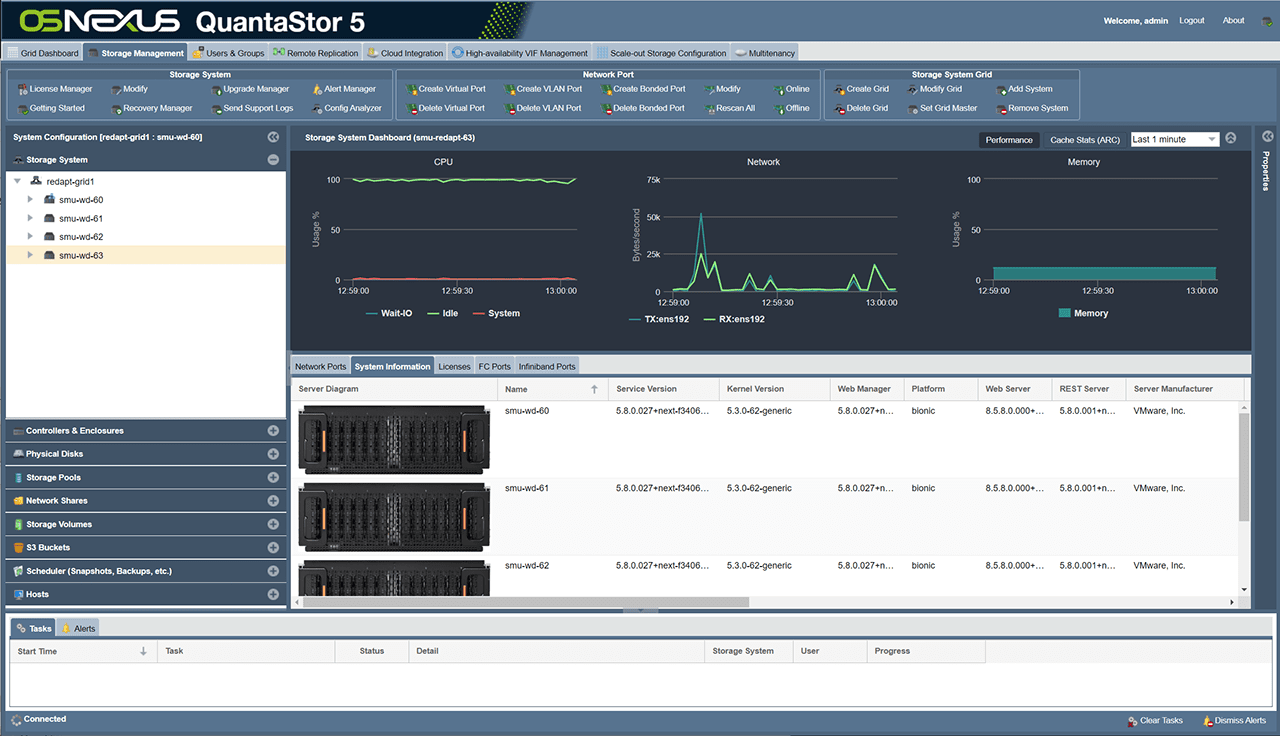Click the horizontal scrollbar of the system table
Screen dimensions: 1280x736
(526, 602)
